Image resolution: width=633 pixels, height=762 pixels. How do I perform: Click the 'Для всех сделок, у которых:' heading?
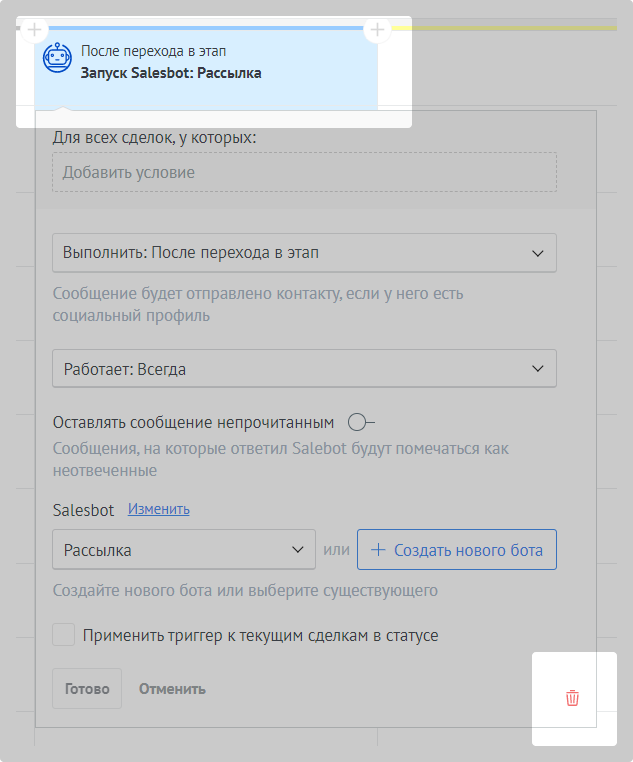154,136
